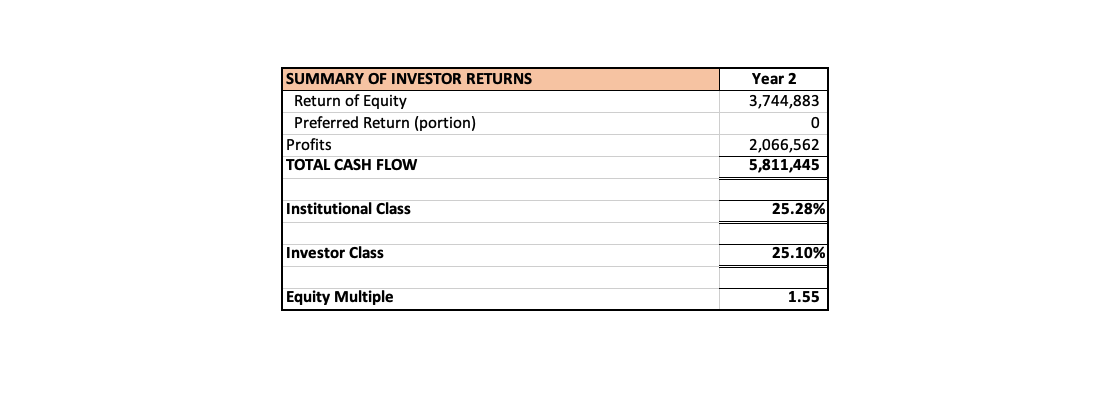Click the 5,811,445 total value cell
This screenshot has height=396, width=1095.
pos(774,167)
